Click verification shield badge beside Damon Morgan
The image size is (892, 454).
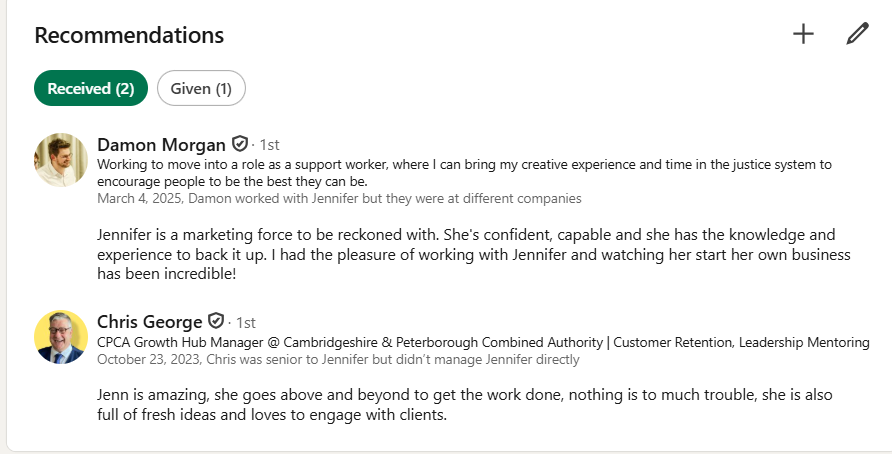[239, 144]
